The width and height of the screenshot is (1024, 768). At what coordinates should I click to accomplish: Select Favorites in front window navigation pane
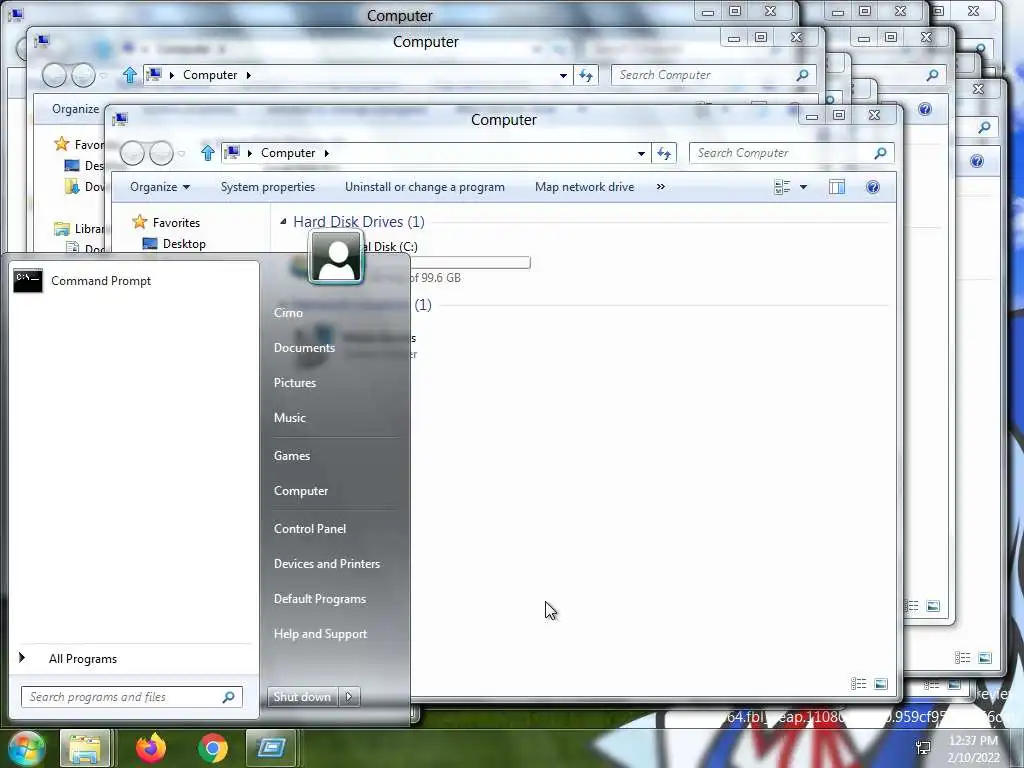176,223
